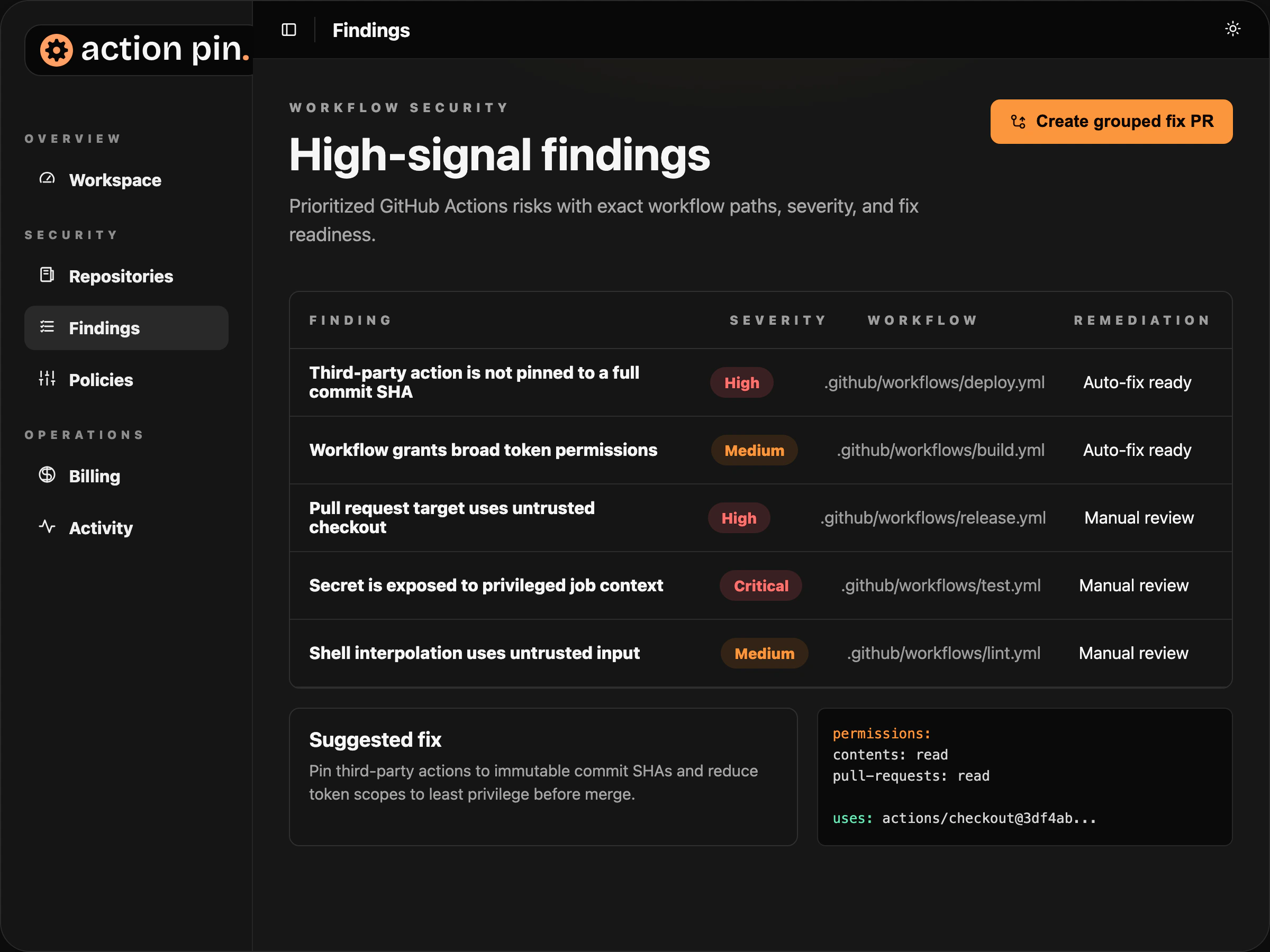Click .github/workflows/lint.yml path
The image size is (1270, 952).
click(x=944, y=654)
